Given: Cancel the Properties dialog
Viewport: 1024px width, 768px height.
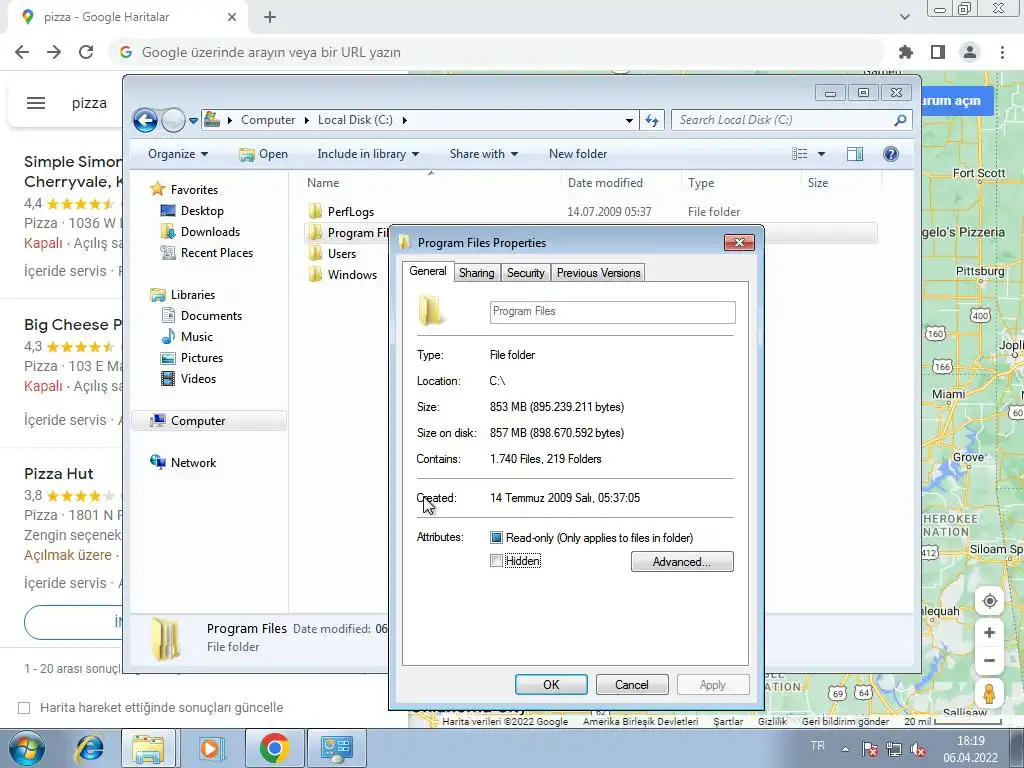Looking at the screenshot, I should coord(632,684).
